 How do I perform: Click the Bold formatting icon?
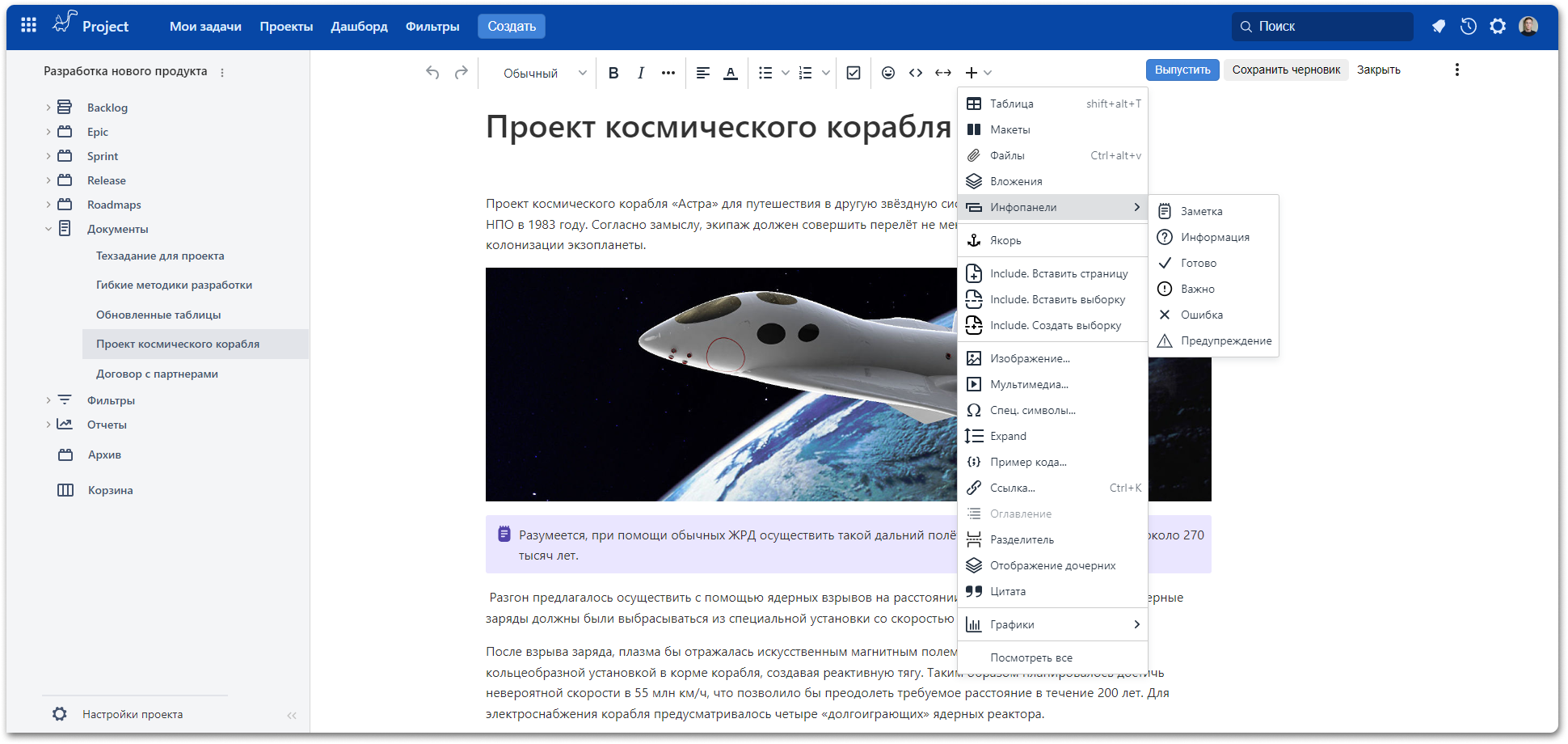point(613,73)
